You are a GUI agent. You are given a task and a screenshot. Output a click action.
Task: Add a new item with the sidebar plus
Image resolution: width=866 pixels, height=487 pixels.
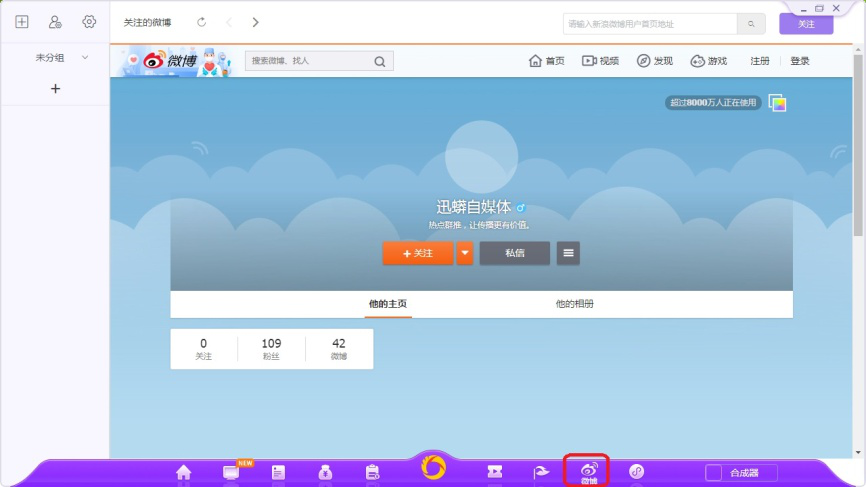[x=55, y=88]
